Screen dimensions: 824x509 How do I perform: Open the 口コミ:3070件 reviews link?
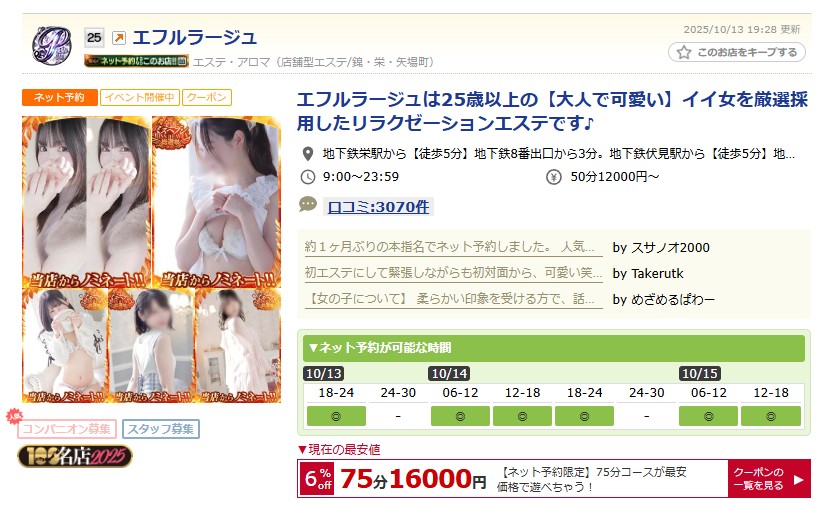tap(378, 206)
